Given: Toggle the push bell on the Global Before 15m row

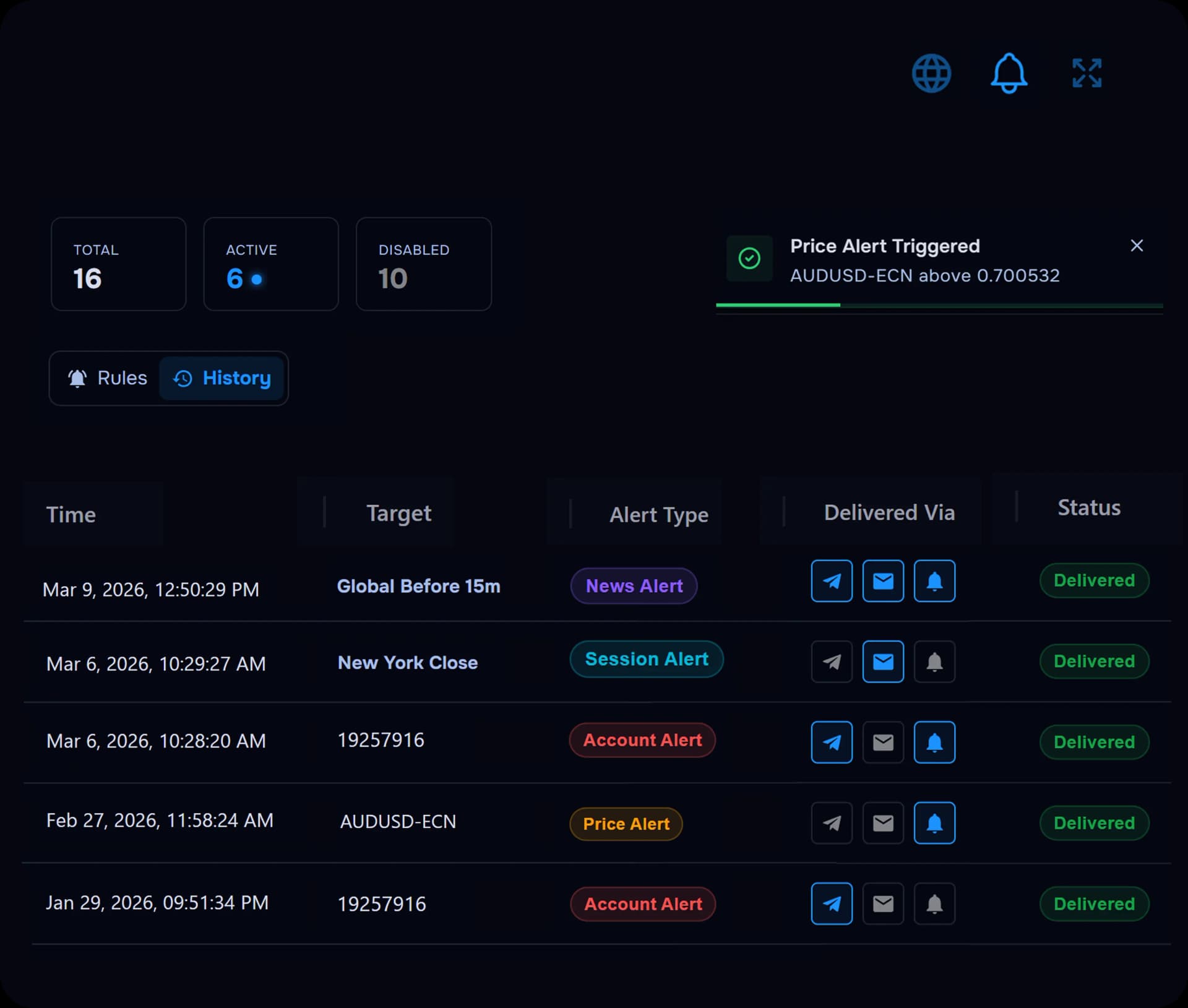Looking at the screenshot, I should click(935, 580).
